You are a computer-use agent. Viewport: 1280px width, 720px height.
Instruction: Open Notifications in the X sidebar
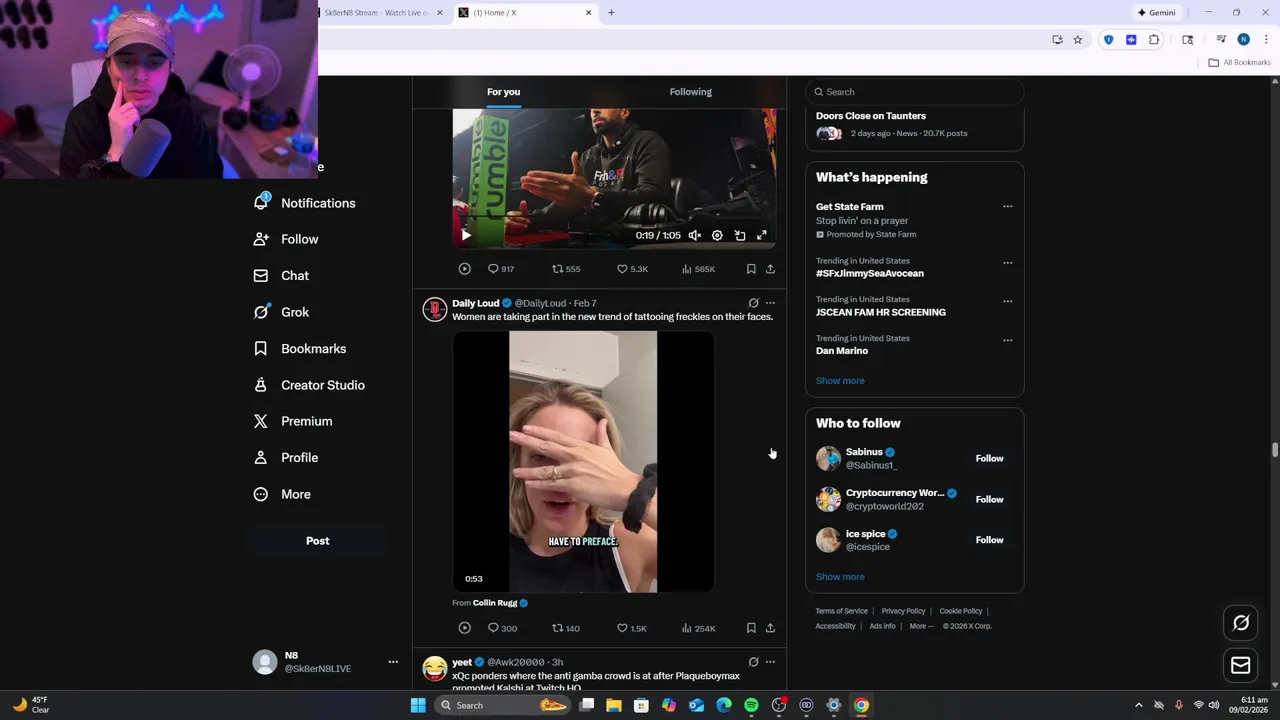pos(305,203)
